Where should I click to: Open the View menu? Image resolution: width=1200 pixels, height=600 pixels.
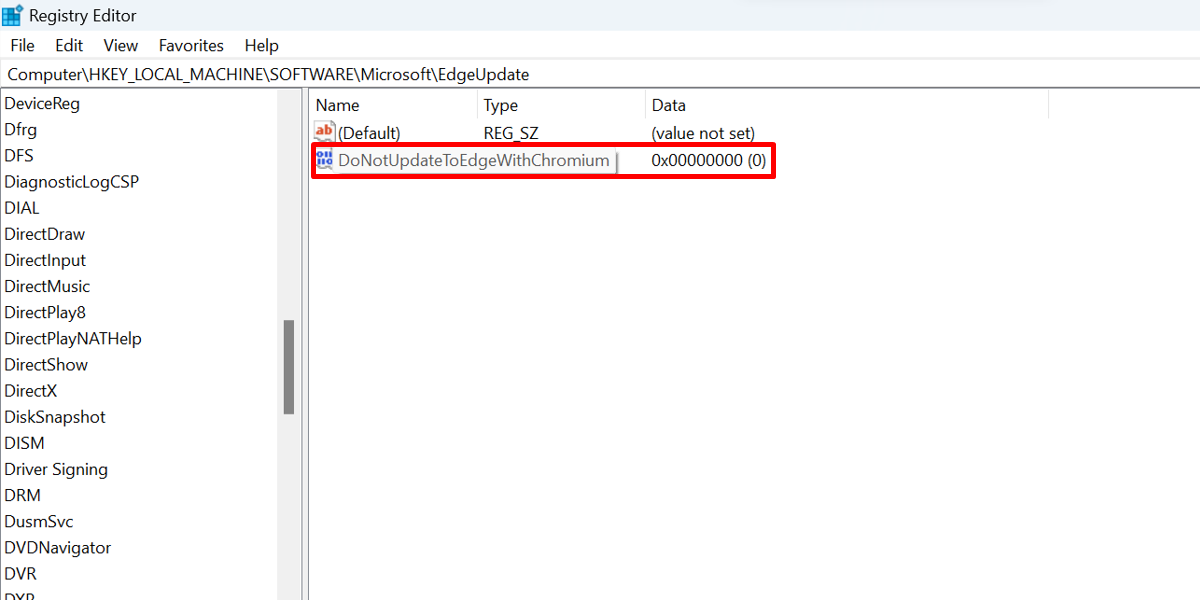[x=120, y=45]
